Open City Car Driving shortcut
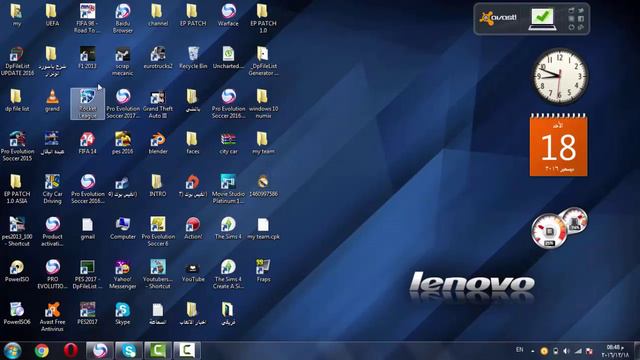The image size is (640, 360). (52, 189)
